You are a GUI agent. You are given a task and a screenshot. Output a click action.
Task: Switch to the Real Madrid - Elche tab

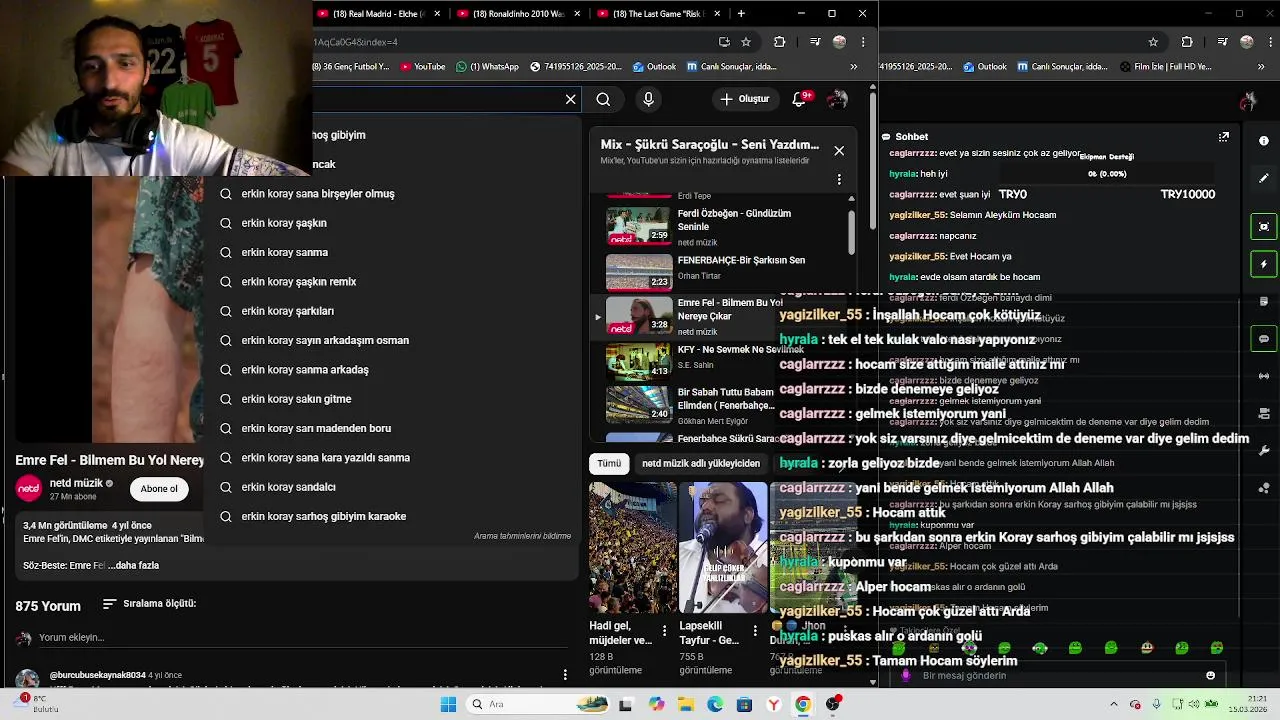(x=378, y=14)
